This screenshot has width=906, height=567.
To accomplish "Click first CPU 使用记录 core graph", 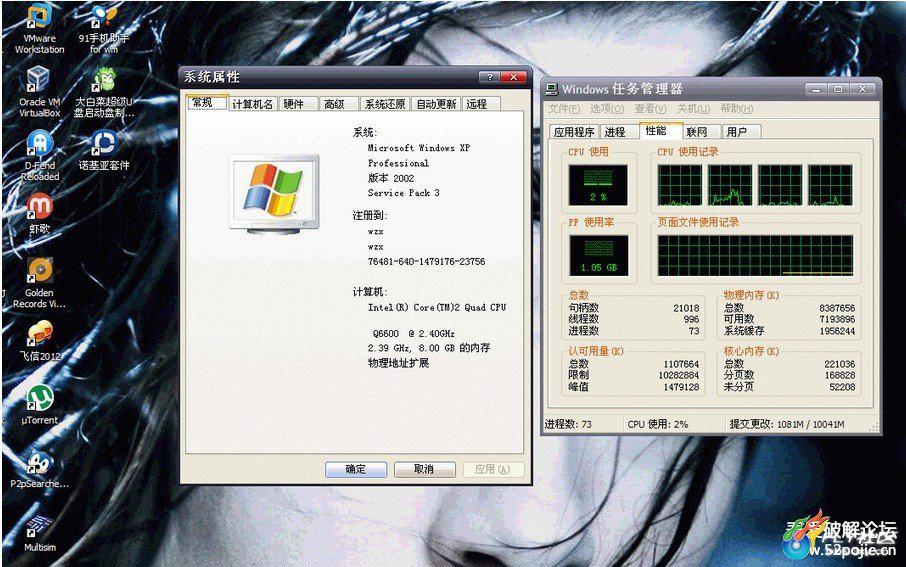I will (680, 185).
